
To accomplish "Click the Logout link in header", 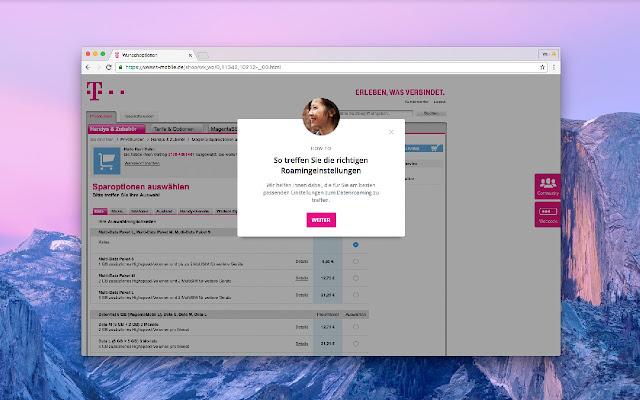I will tap(439, 102).
